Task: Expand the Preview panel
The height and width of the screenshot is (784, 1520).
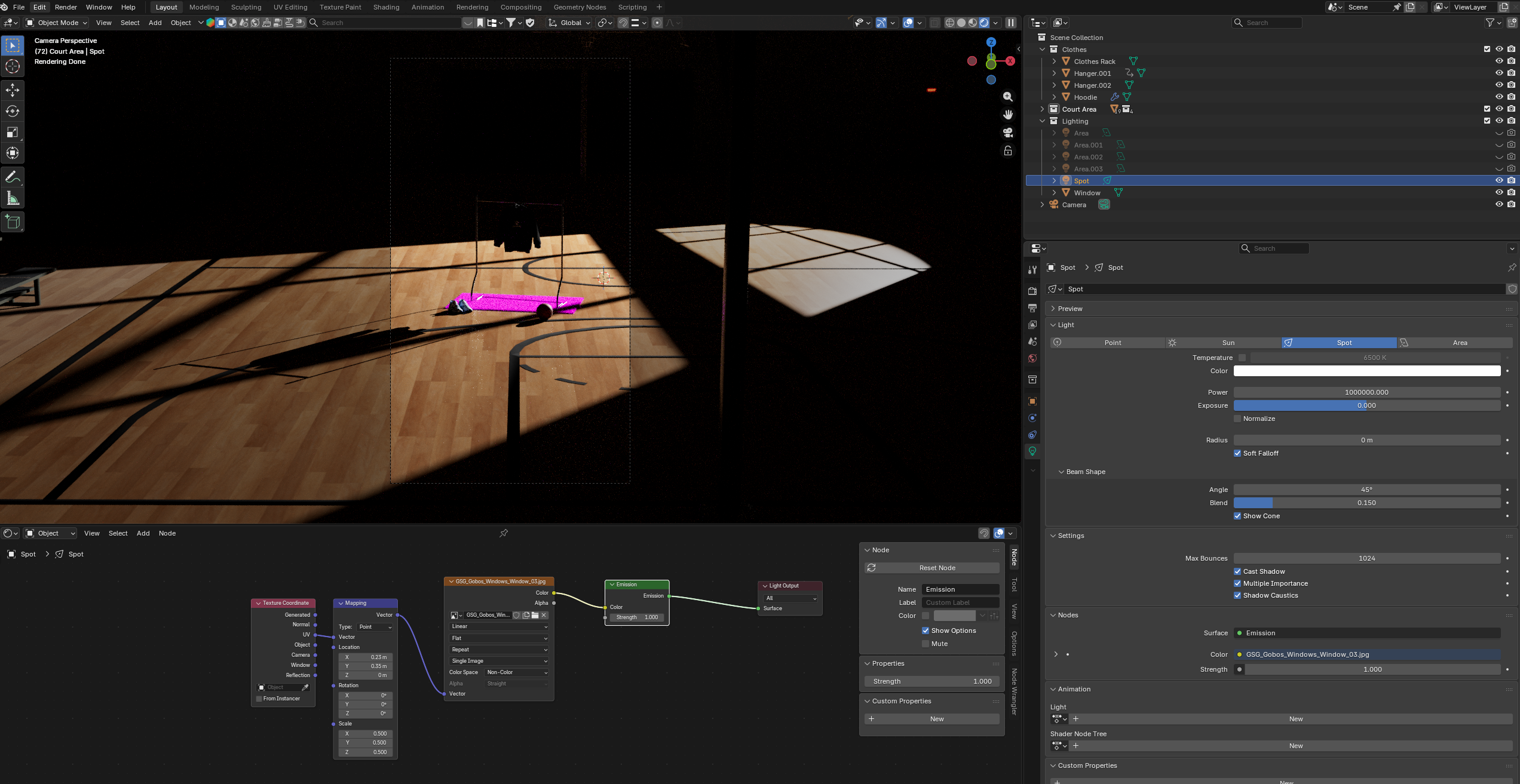Action: pos(1053,309)
